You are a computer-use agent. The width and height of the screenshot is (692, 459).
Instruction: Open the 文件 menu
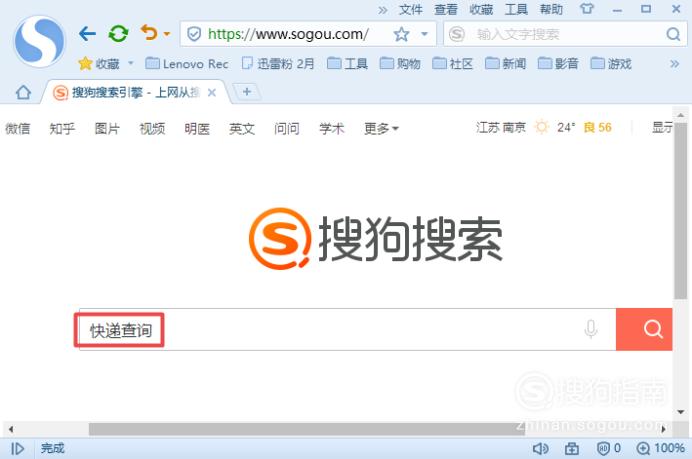[x=410, y=9]
